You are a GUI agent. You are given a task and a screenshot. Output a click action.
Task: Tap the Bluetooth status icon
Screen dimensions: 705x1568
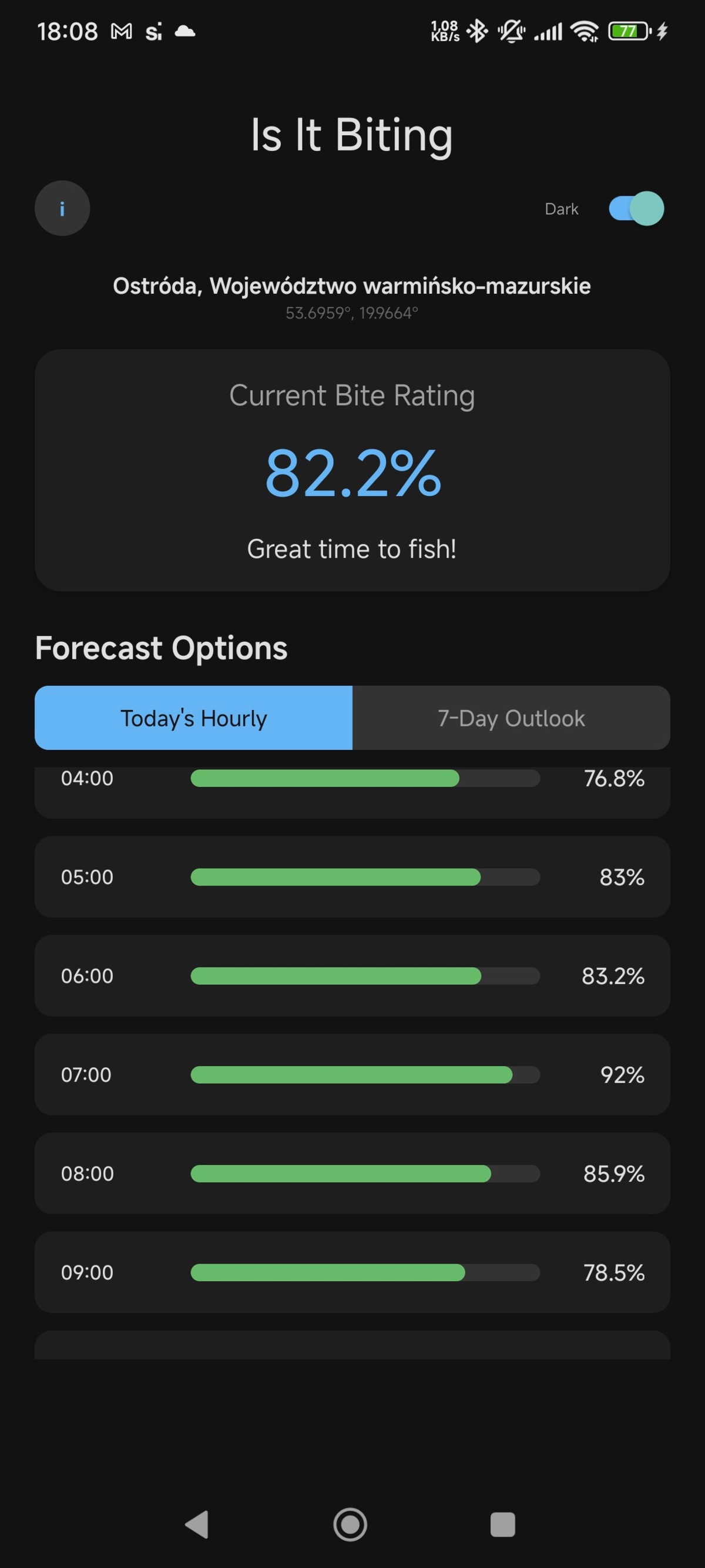click(478, 31)
